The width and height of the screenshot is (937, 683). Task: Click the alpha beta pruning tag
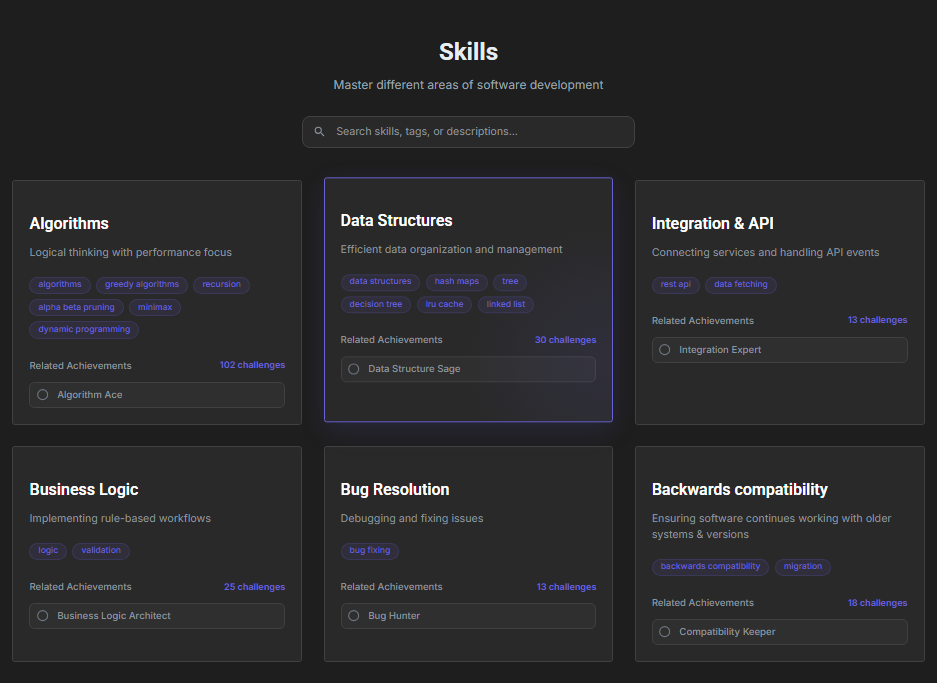(x=76, y=307)
